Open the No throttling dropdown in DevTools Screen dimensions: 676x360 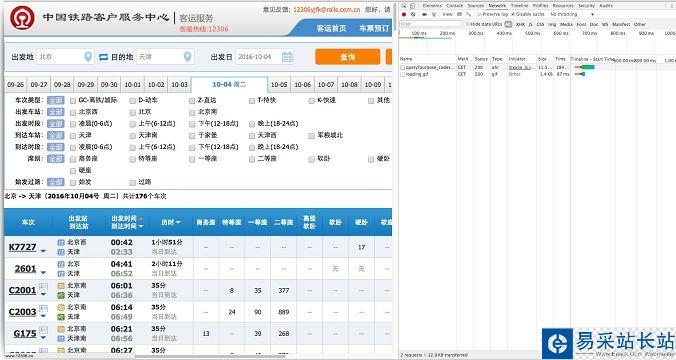click(x=572, y=14)
